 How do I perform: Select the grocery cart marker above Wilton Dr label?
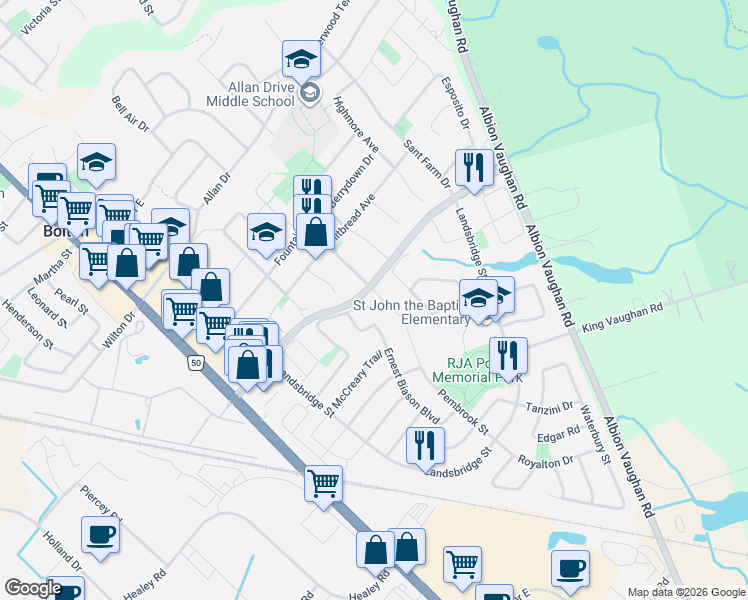(x=181, y=314)
